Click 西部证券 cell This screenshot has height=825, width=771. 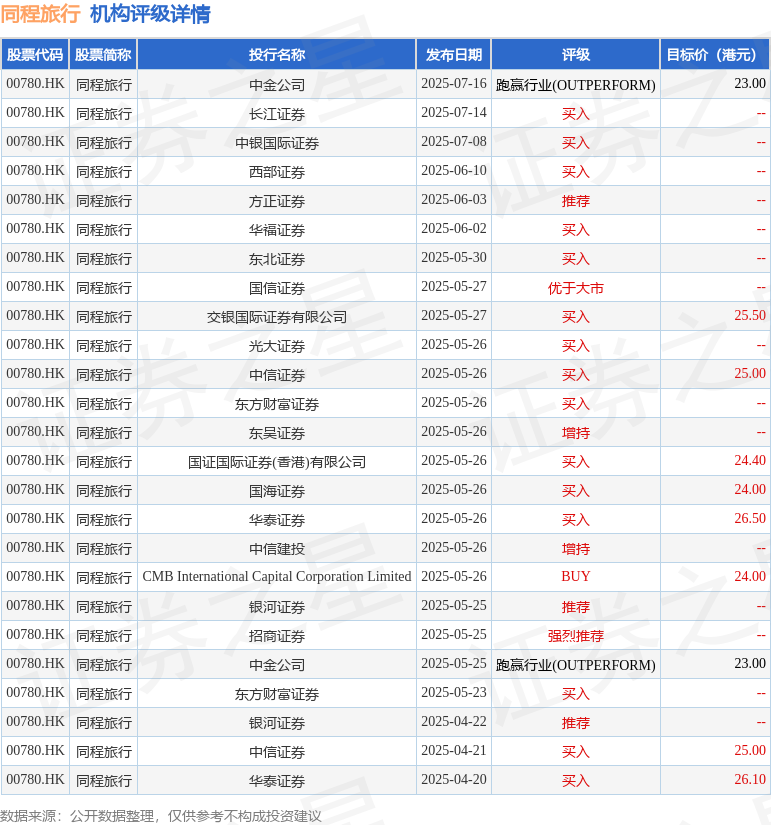pos(277,172)
